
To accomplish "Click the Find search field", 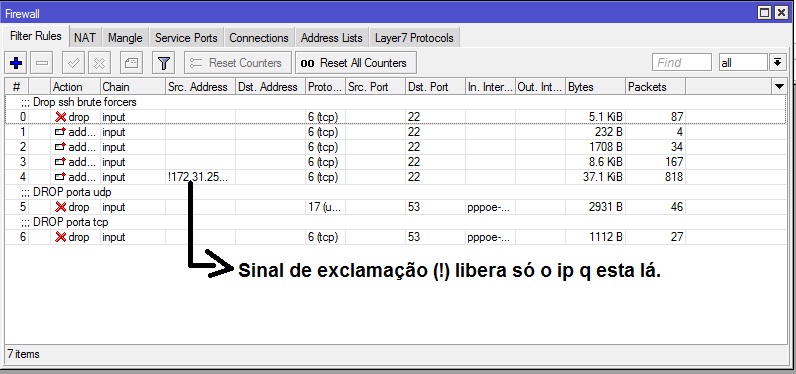I will point(681,63).
